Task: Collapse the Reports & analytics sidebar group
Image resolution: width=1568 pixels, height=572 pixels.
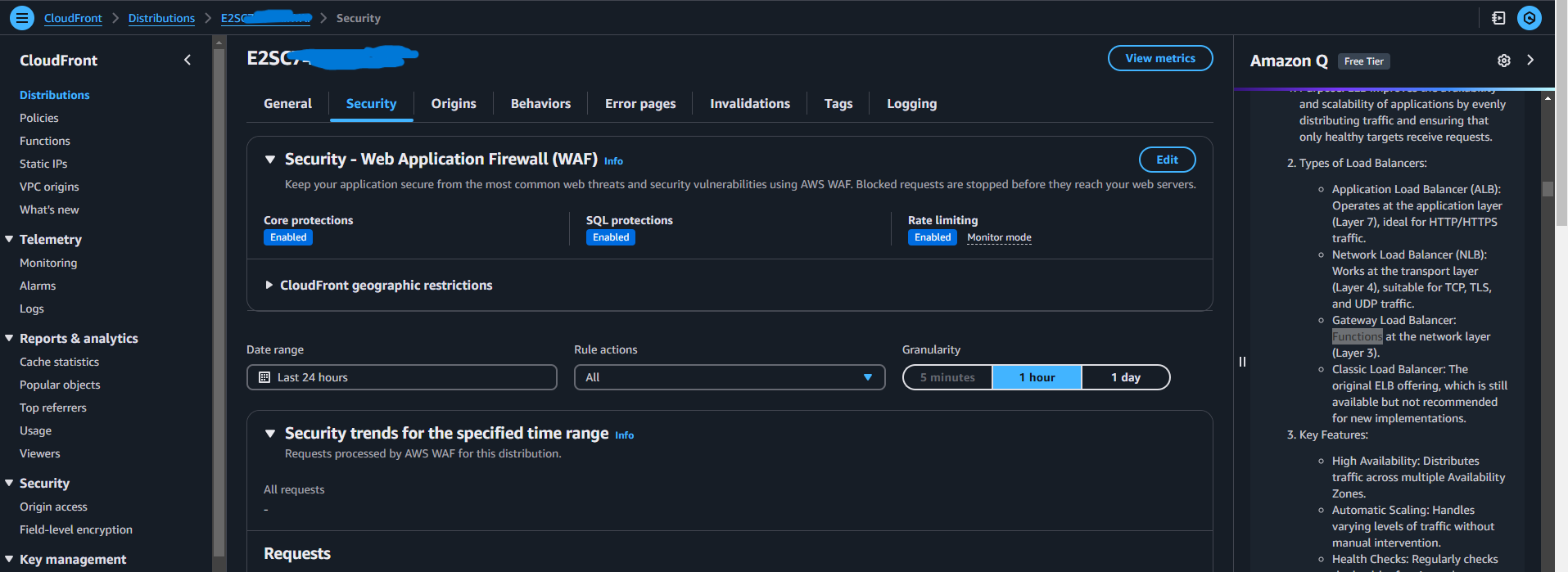Action: [9, 338]
